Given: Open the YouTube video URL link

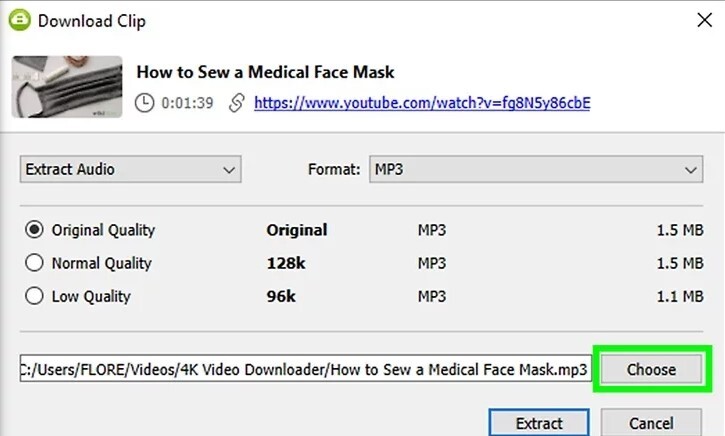Looking at the screenshot, I should 422,103.
